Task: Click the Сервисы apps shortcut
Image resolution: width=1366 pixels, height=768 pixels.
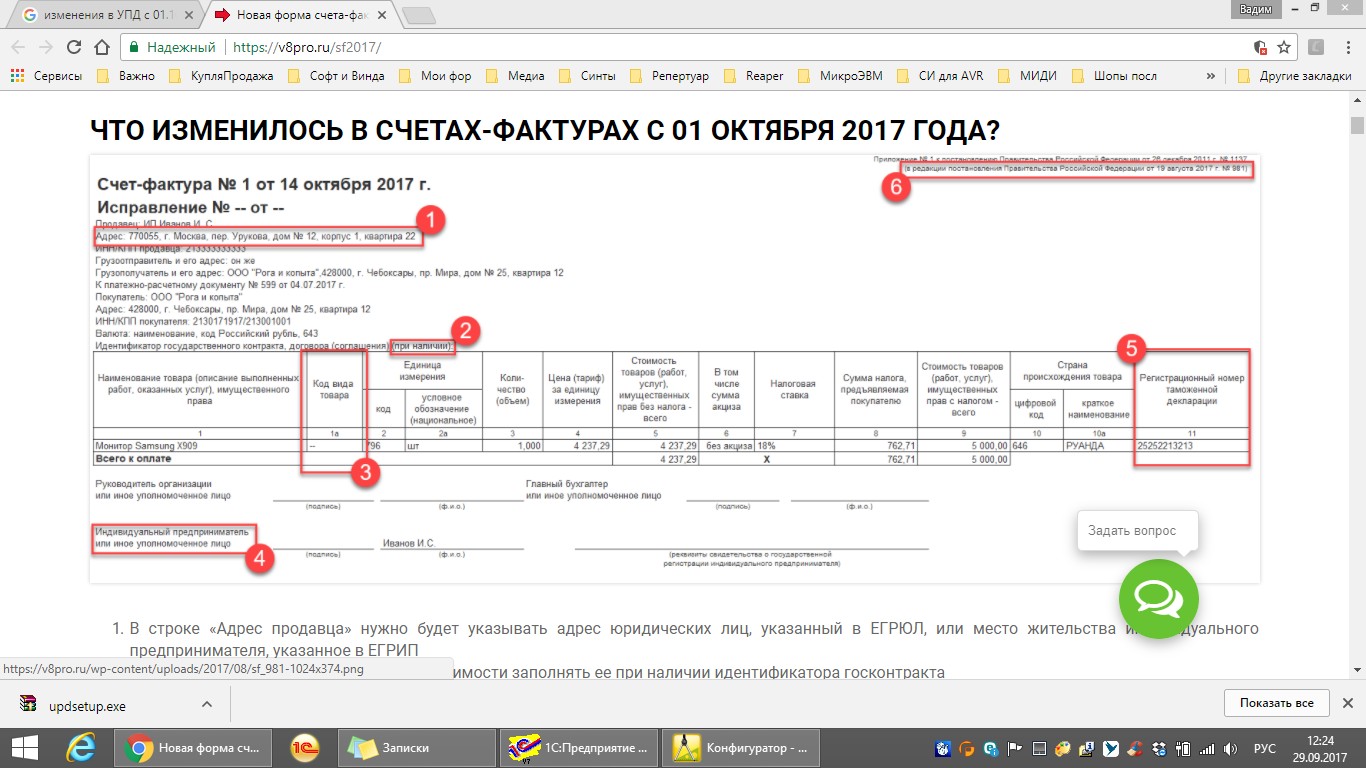Action: tap(47, 76)
